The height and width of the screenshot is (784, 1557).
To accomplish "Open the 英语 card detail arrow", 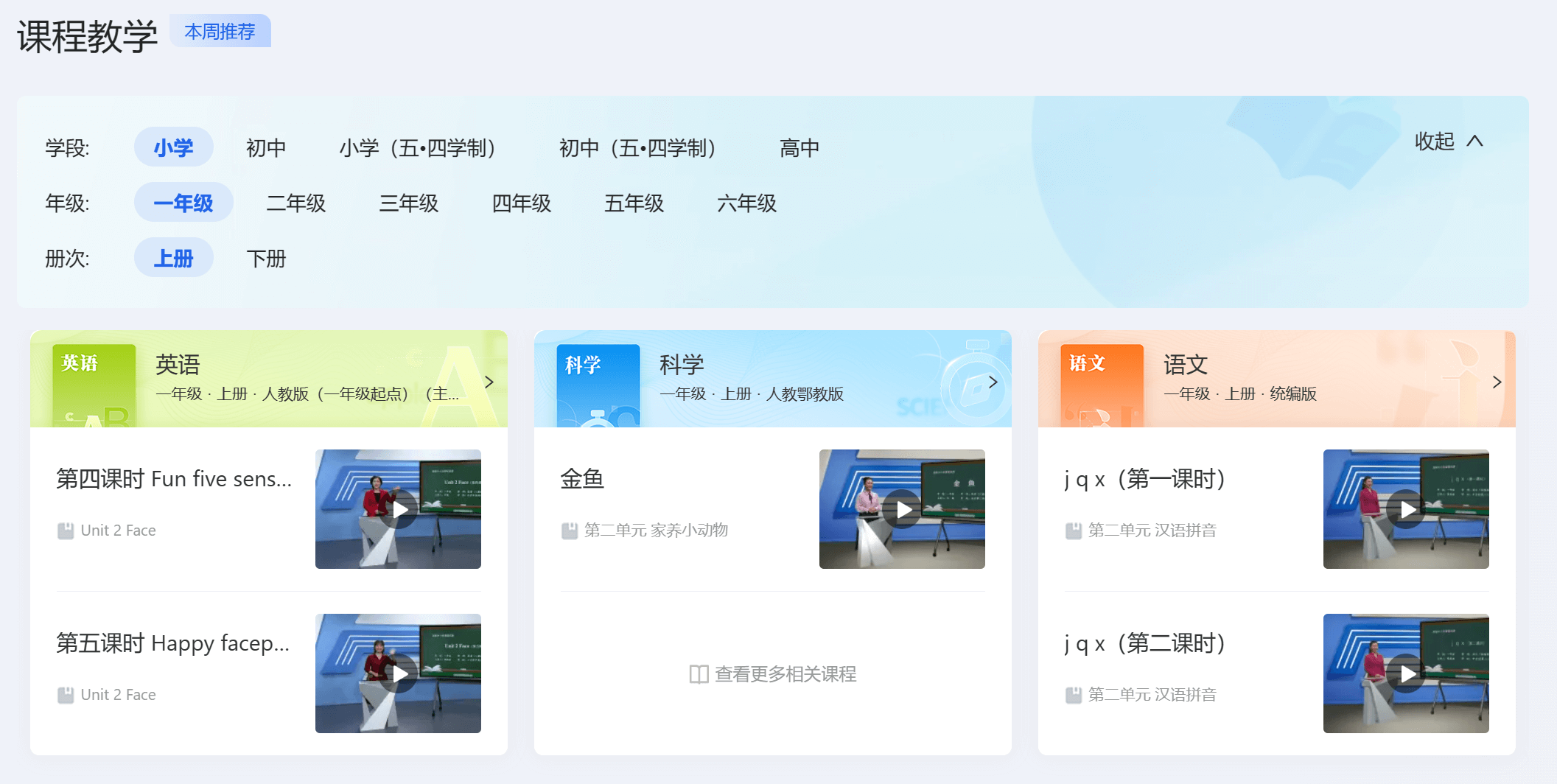I will [x=489, y=382].
